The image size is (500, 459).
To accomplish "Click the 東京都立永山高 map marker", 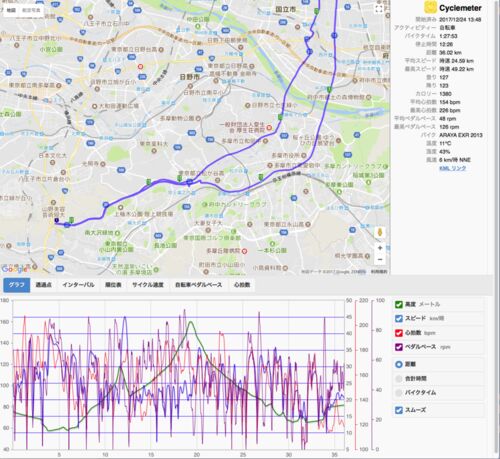I will click(x=308, y=224).
